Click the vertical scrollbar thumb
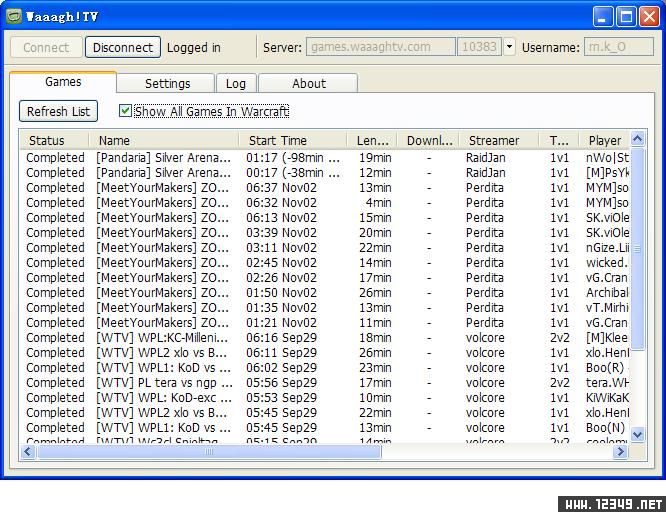 pos(638,249)
